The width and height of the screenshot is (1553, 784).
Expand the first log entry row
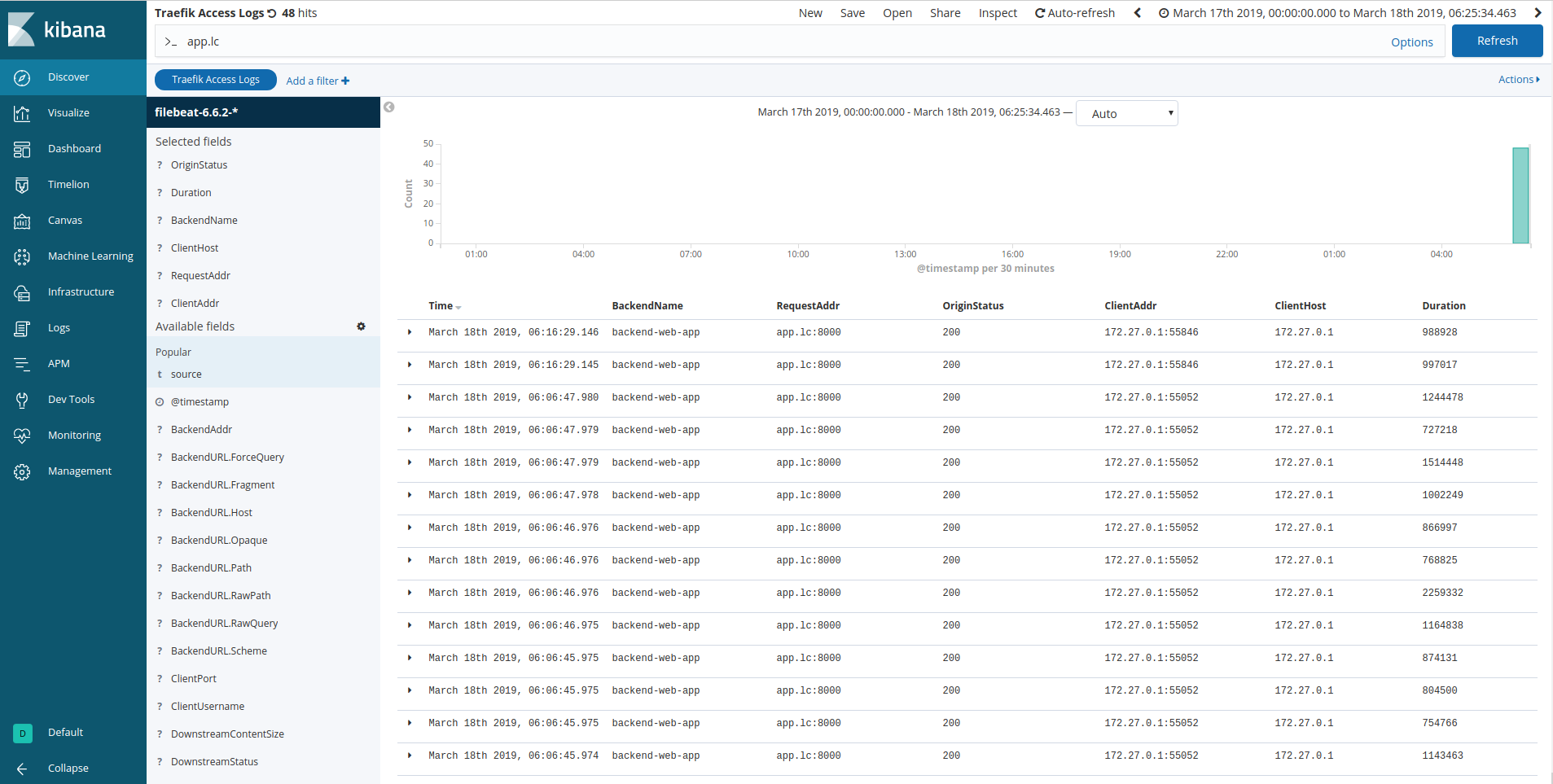[x=409, y=331]
